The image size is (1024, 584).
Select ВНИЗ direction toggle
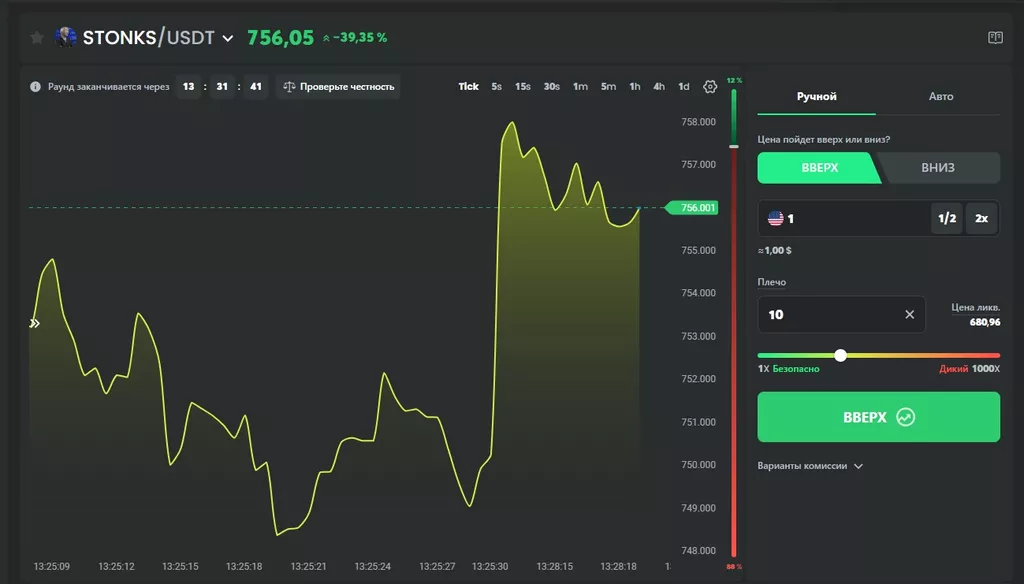(x=938, y=168)
